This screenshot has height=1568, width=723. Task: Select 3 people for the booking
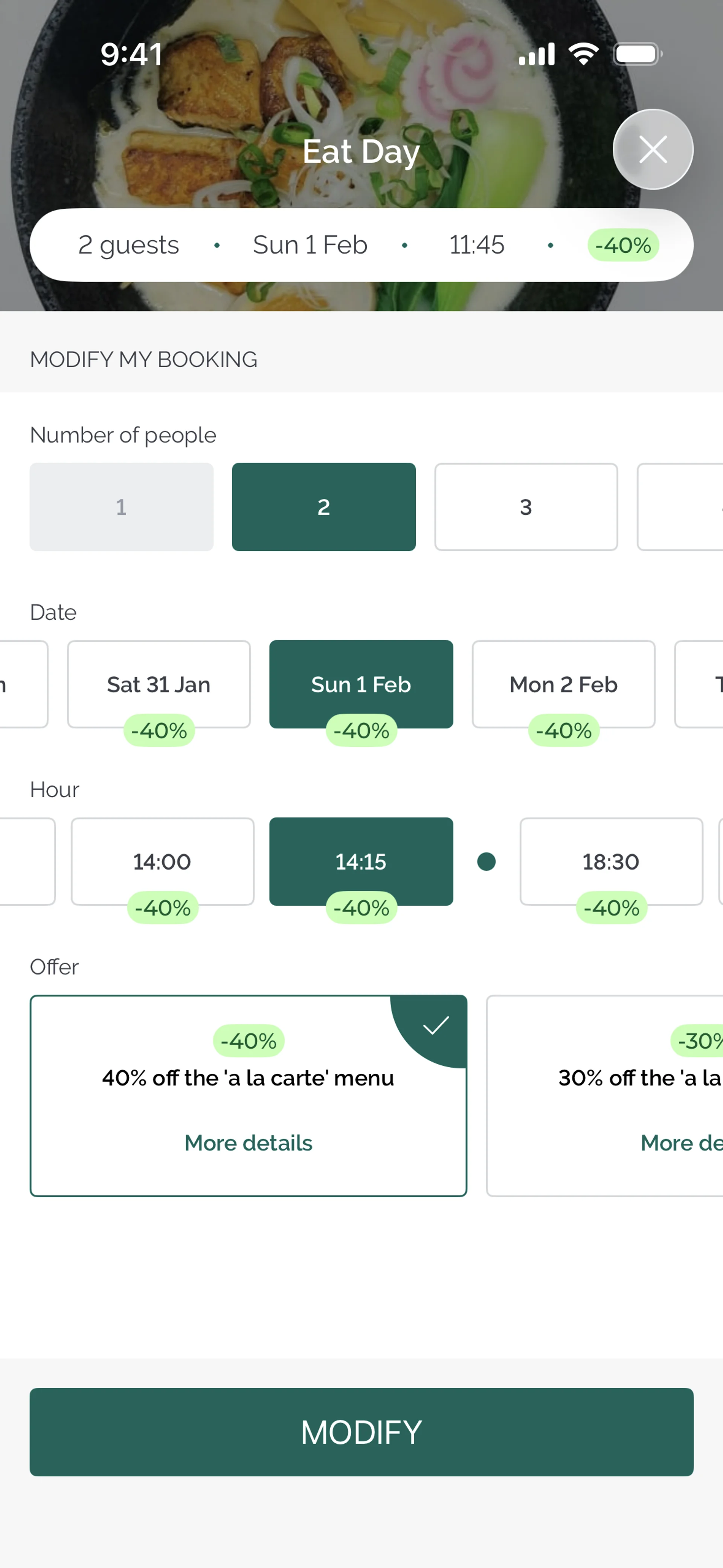526,507
